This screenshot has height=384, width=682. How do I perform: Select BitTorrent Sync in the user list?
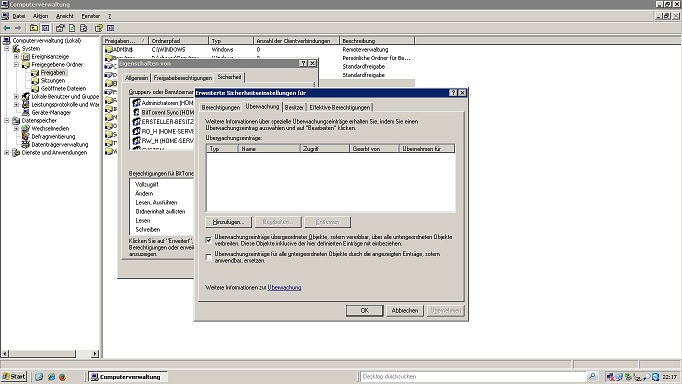167,112
